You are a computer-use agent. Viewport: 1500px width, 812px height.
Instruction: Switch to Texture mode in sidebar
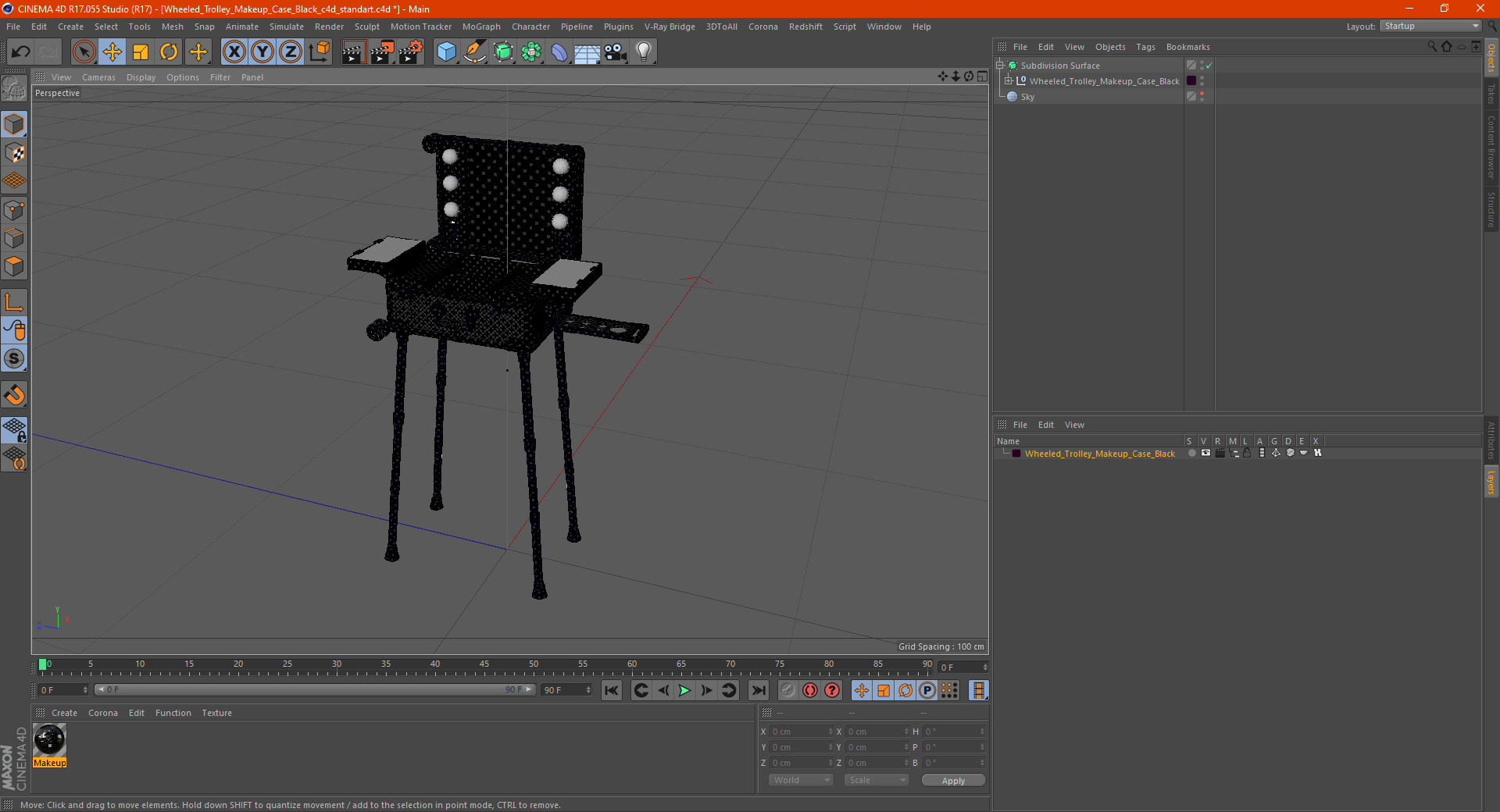pyautogui.click(x=14, y=153)
